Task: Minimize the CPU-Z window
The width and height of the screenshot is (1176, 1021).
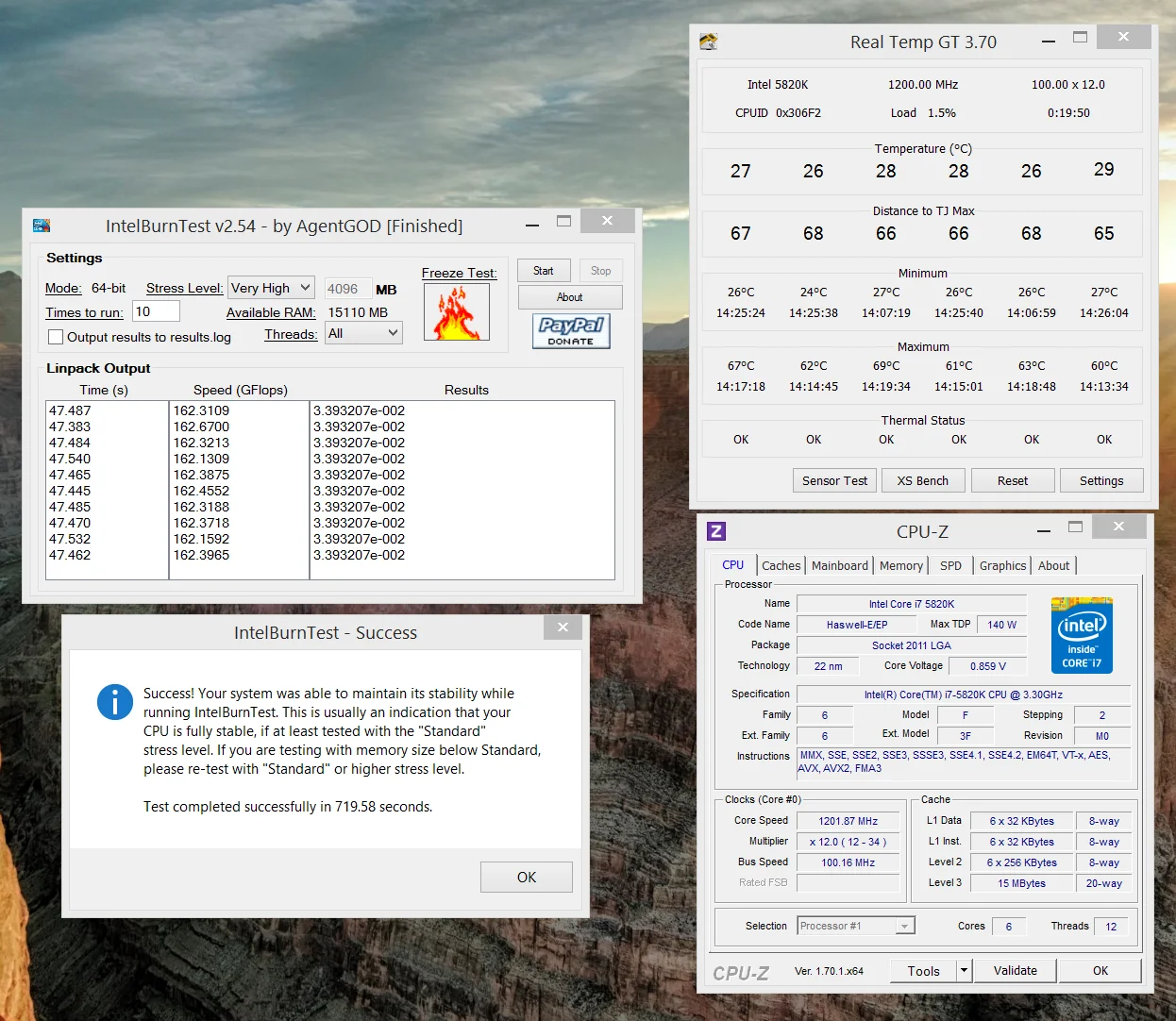Action: coord(1043,530)
